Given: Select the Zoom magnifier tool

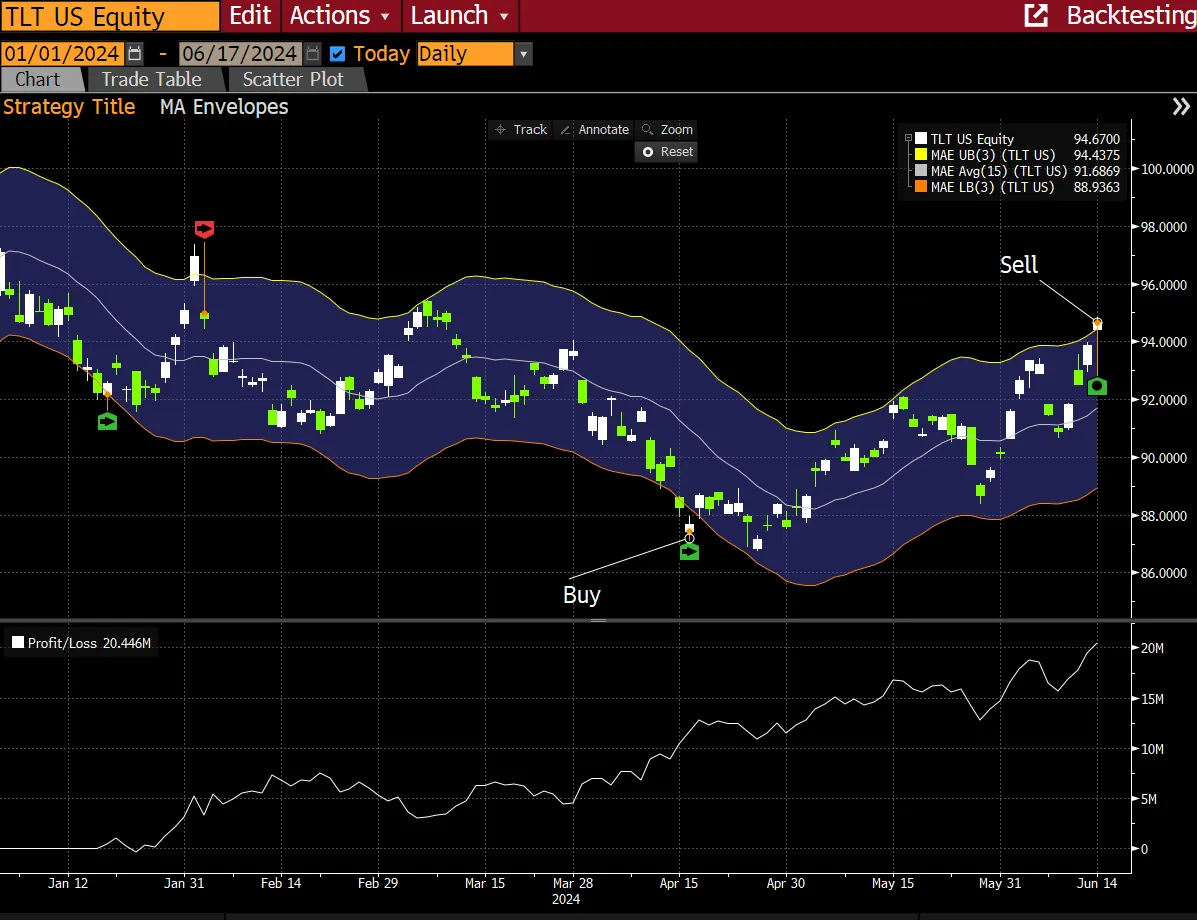Looking at the screenshot, I should pyautogui.click(x=667, y=130).
